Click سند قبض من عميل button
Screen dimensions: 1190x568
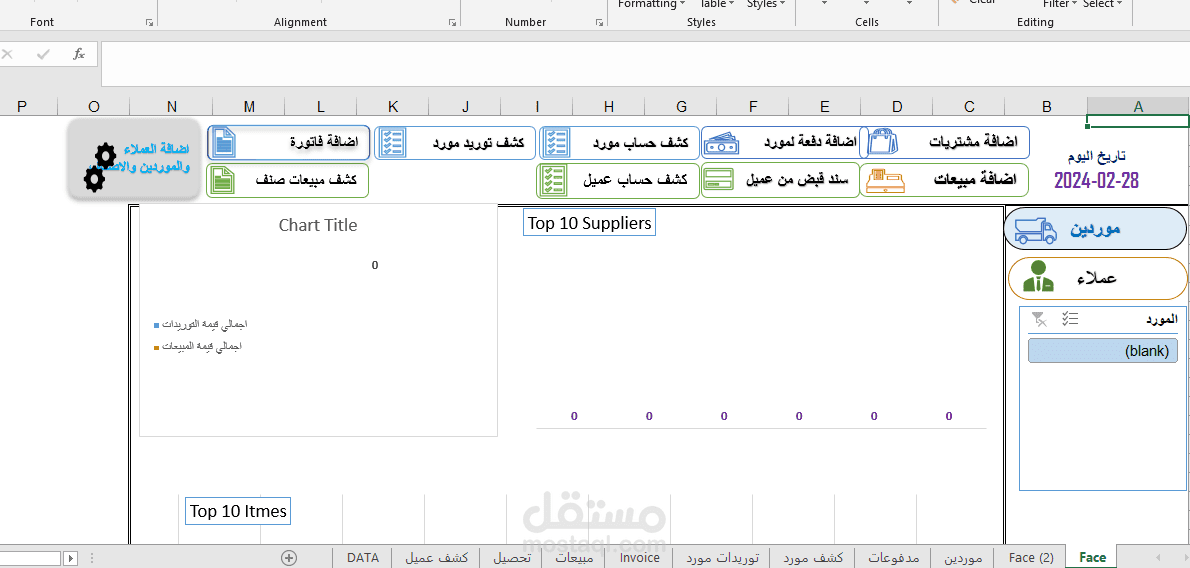coord(780,181)
